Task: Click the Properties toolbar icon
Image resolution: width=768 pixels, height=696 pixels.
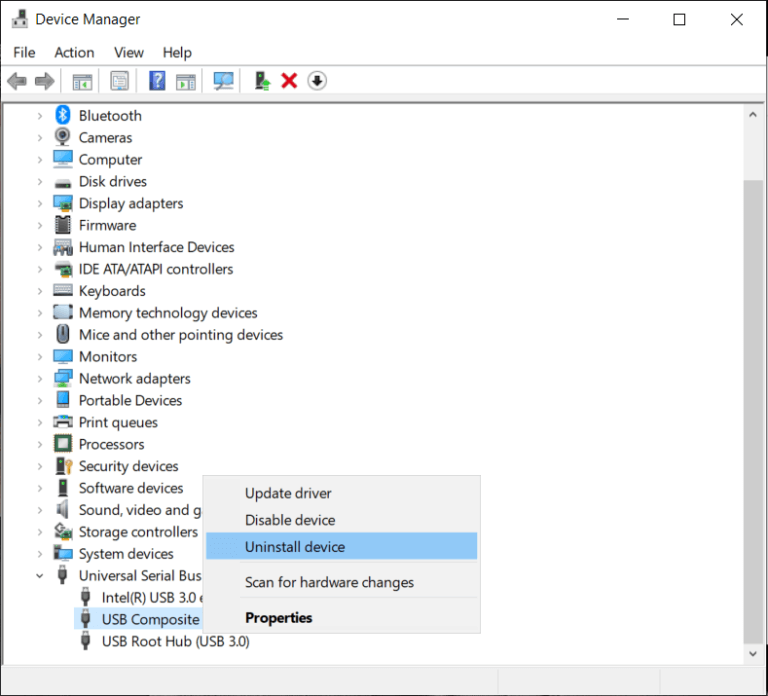Action: click(120, 81)
